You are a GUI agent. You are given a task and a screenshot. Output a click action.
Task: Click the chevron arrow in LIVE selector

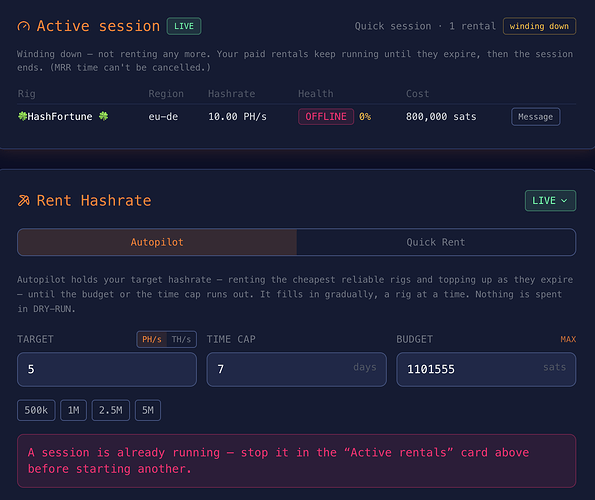tap(564, 201)
